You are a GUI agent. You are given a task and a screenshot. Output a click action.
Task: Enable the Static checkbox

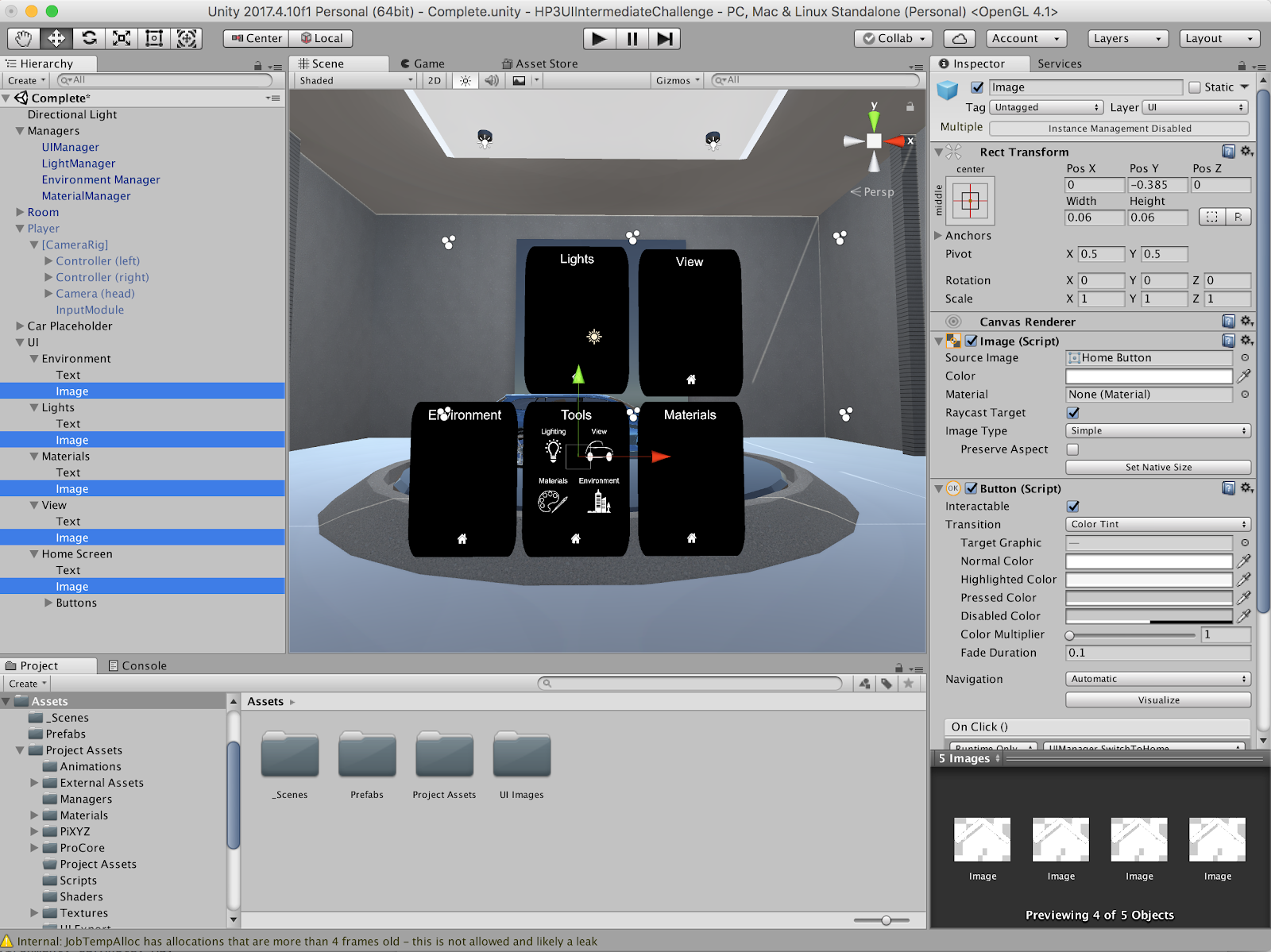click(1195, 87)
